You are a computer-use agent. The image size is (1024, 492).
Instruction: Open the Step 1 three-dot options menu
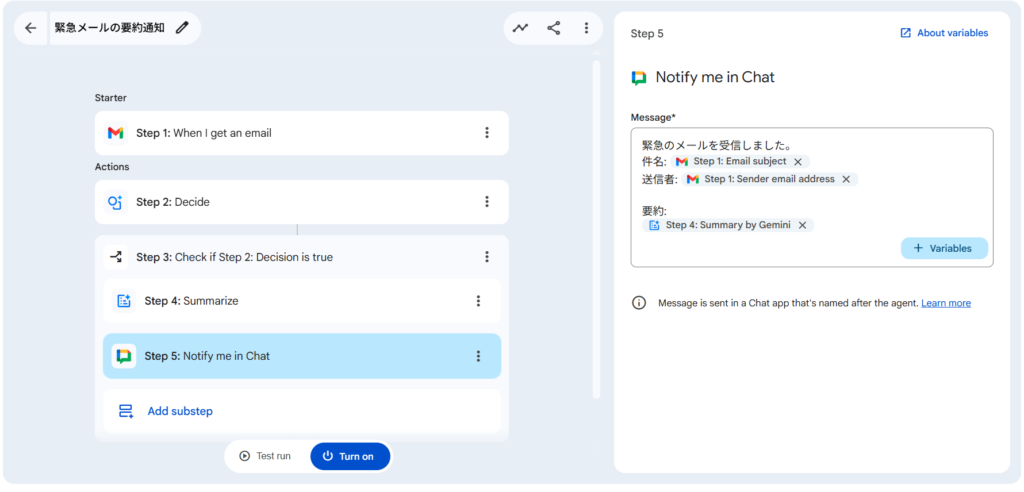pyautogui.click(x=487, y=133)
